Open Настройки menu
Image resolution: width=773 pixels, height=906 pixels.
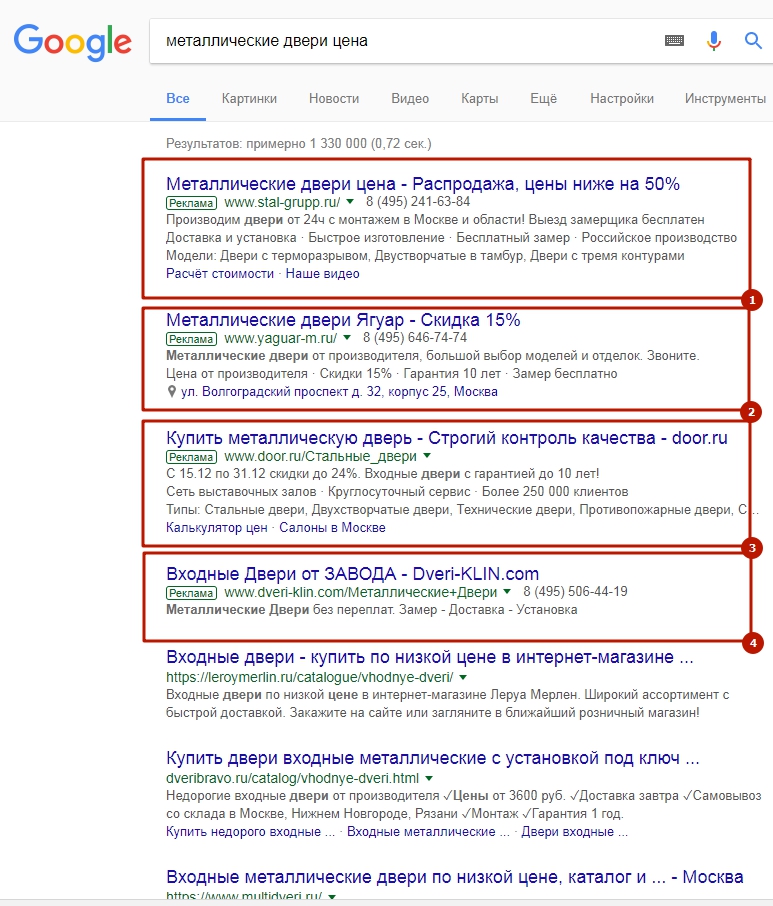622,99
